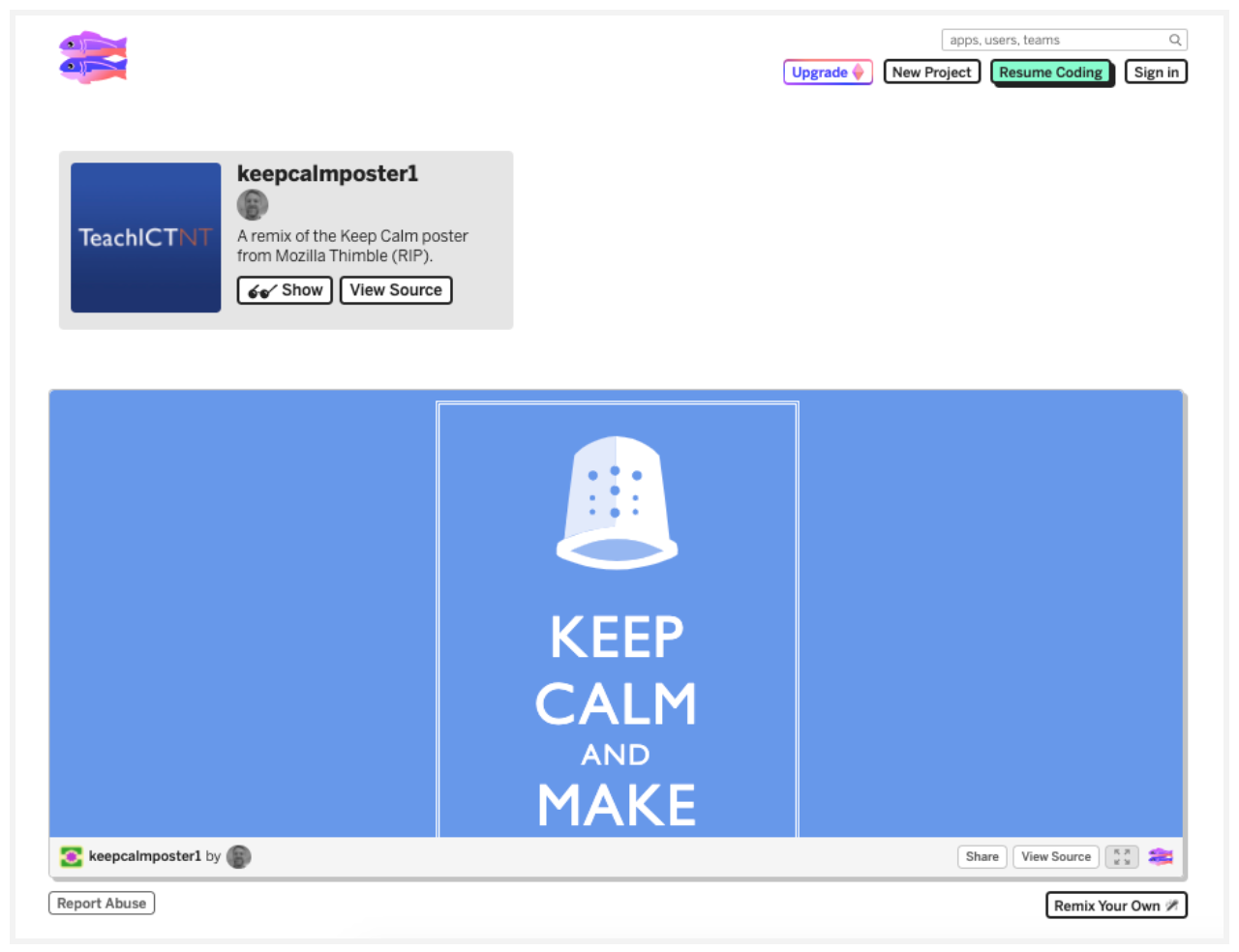Click the search magnifier icon
This screenshot has height=952, width=1239.
pyautogui.click(x=1174, y=40)
